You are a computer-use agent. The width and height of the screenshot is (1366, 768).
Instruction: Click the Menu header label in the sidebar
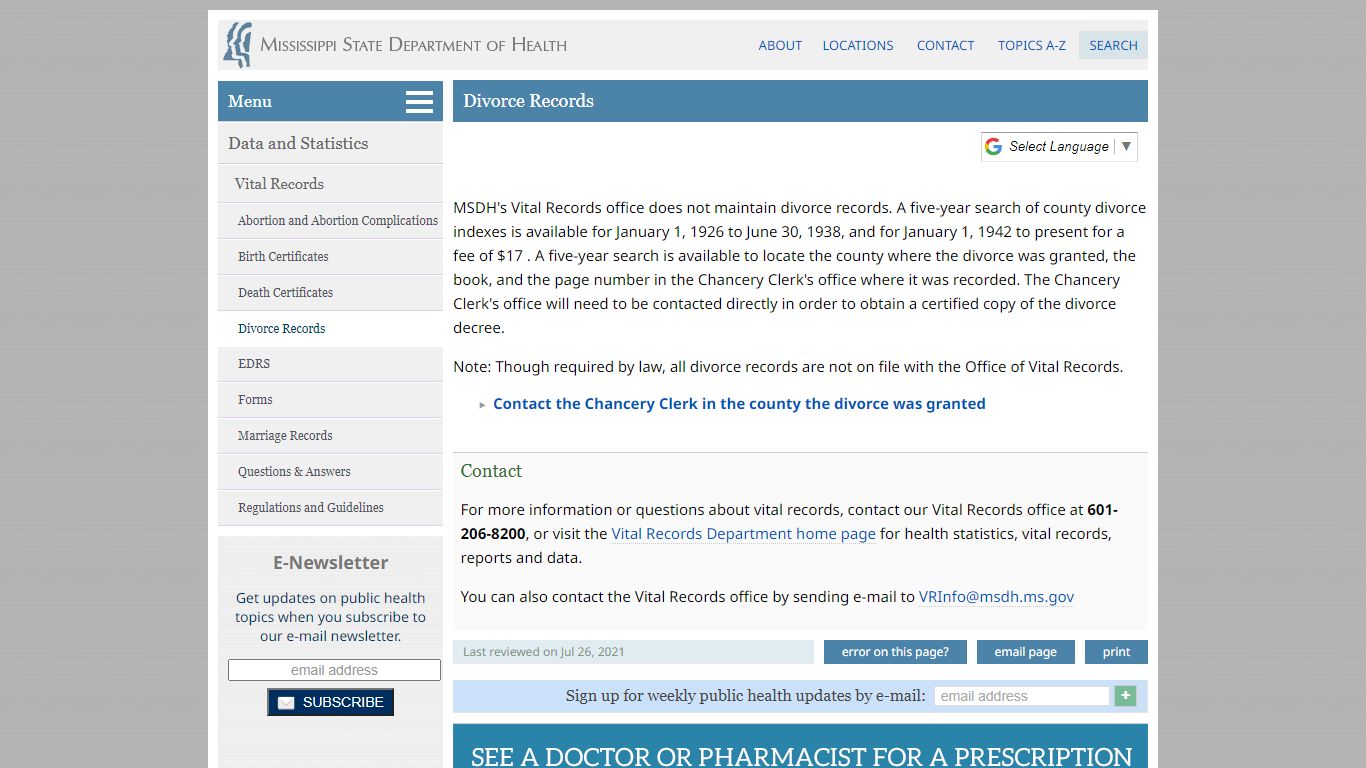pyautogui.click(x=250, y=102)
